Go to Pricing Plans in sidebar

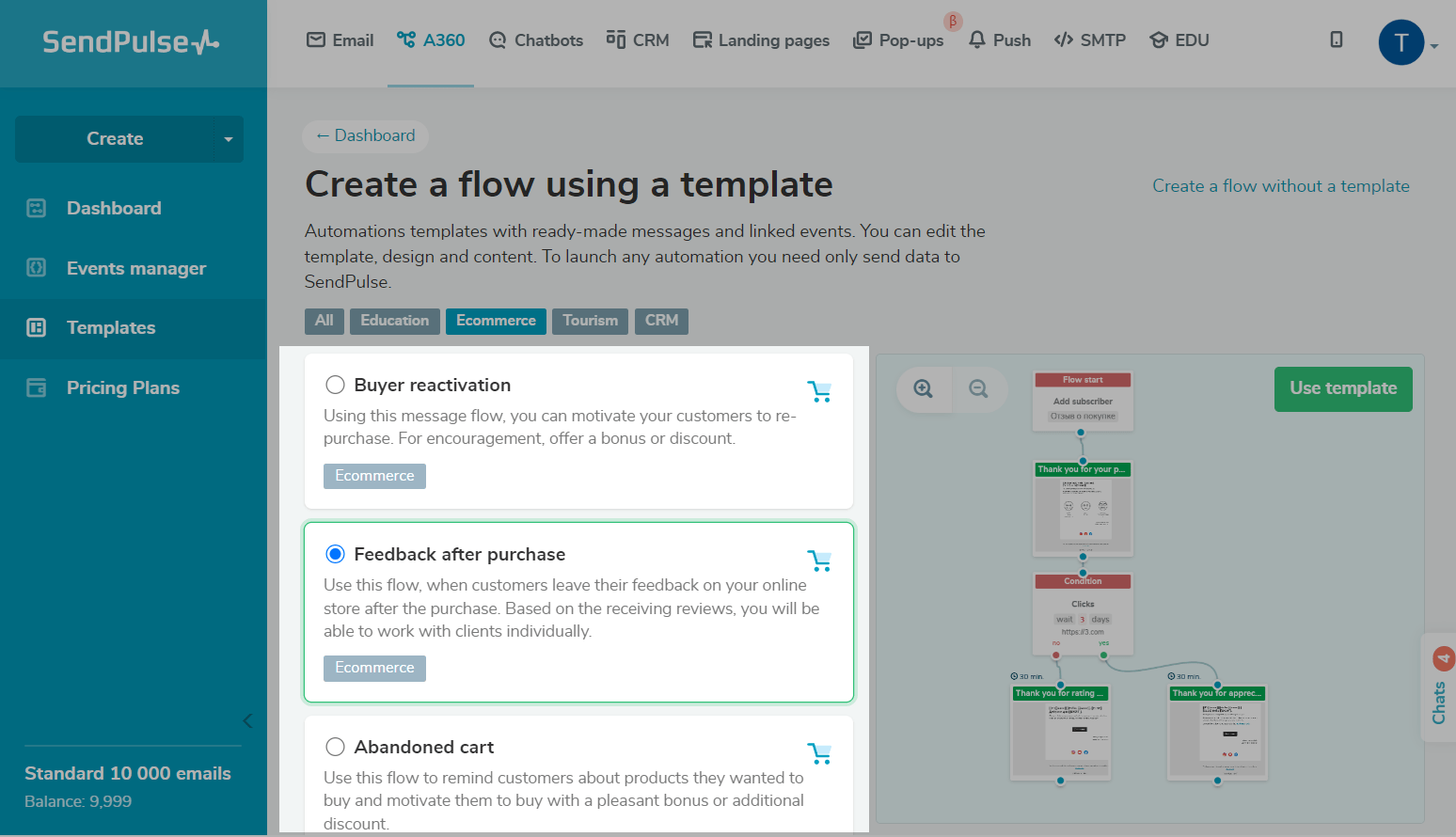pos(122,387)
